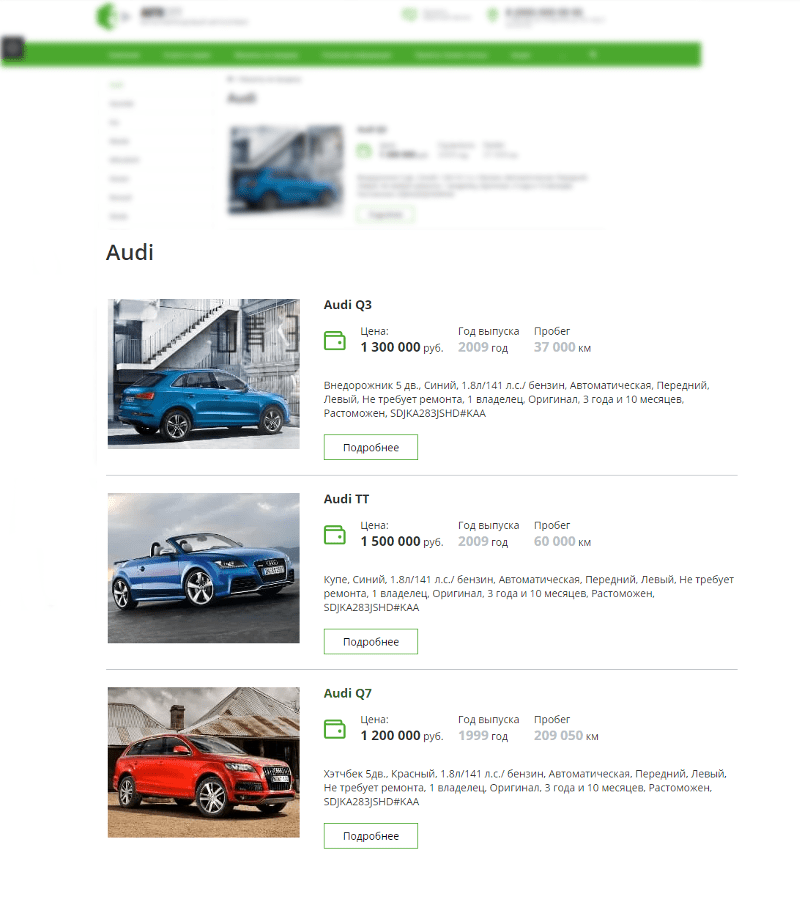Click the large Audi section heading
The width and height of the screenshot is (800, 900).
130,253
